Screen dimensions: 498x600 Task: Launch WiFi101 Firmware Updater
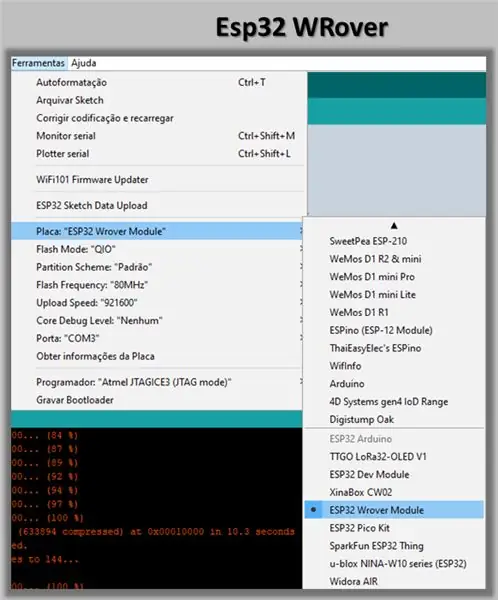(157, 179)
